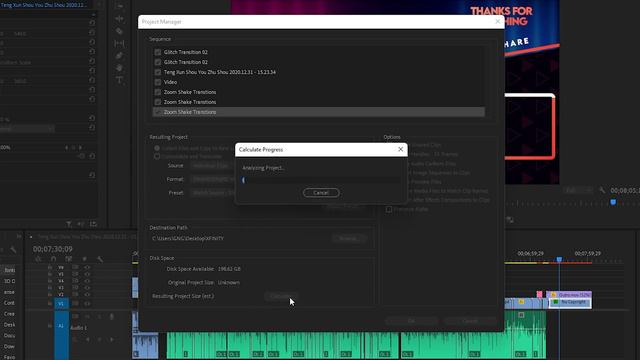Go to previous keyframe in Effect Controls
Viewport: 640px width, 360px height.
click(x=67, y=147)
